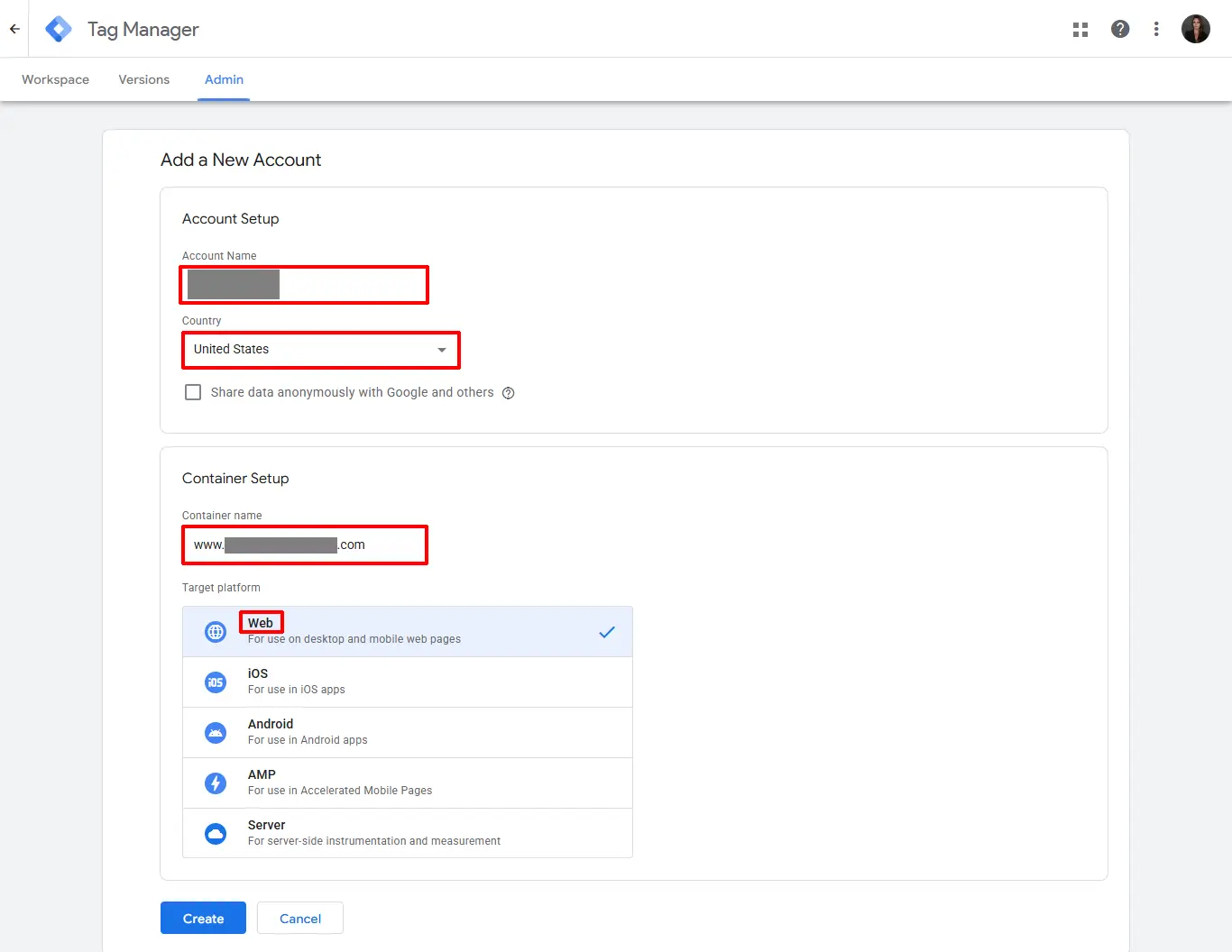The image size is (1232, 952).
Task: Focus the Account Name input field
Action: click(x=304, y=285)
